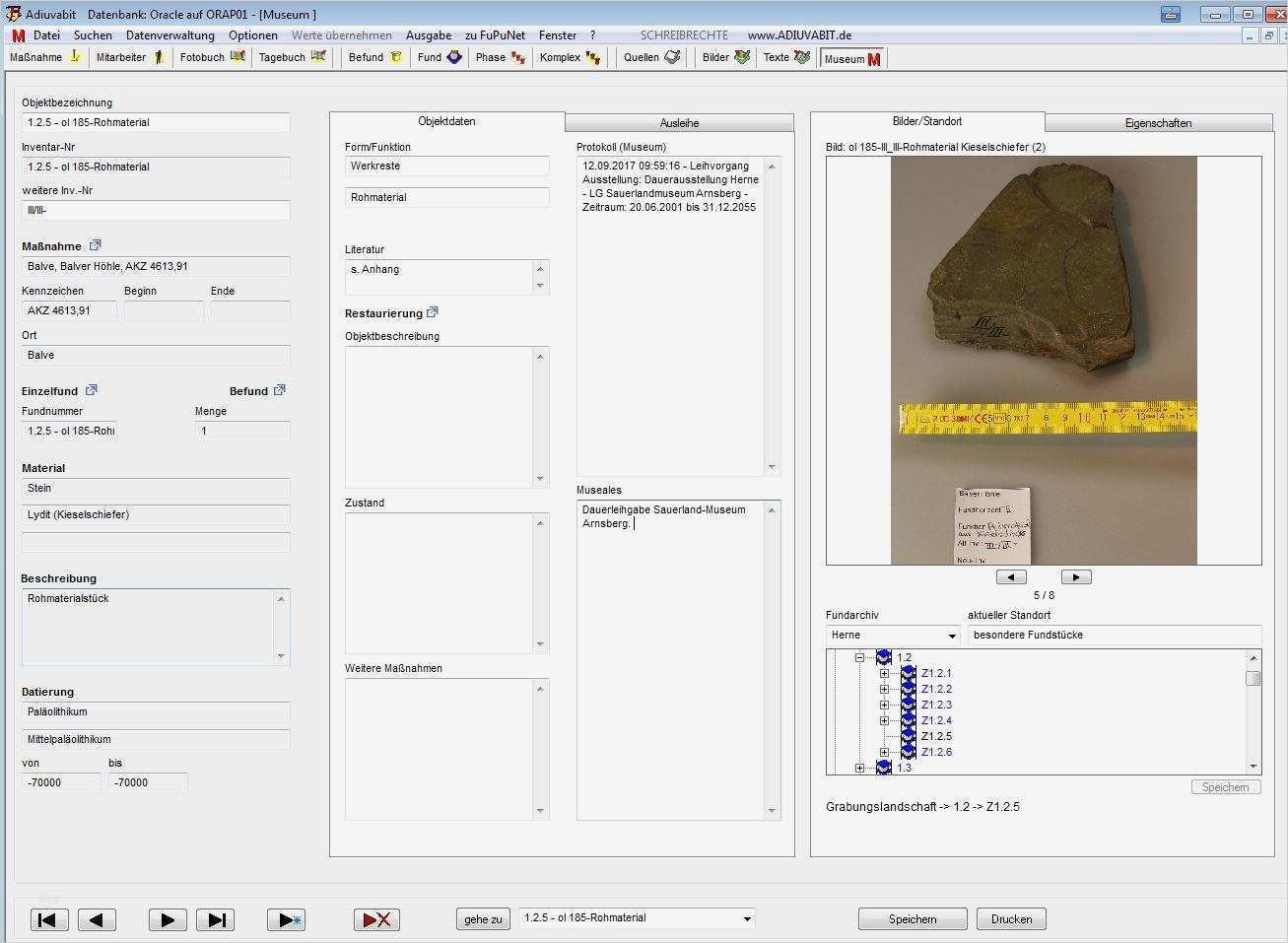Open the Bilder module
Image resolution: width=1288 pixels, height=943 pixels.
click(725, 57)
